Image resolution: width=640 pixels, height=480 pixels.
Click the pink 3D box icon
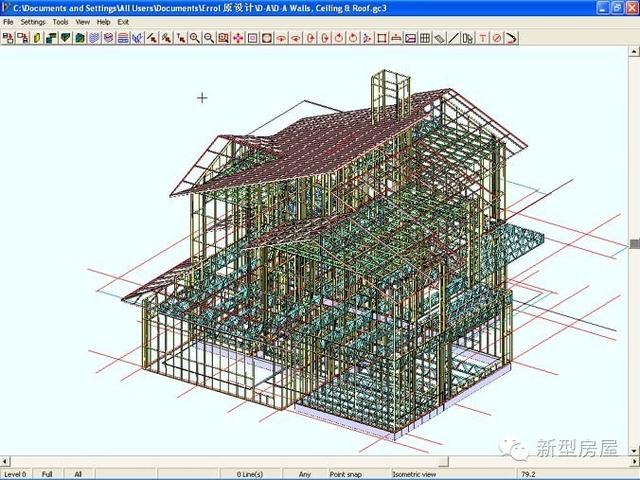click(x=109, y=38)
